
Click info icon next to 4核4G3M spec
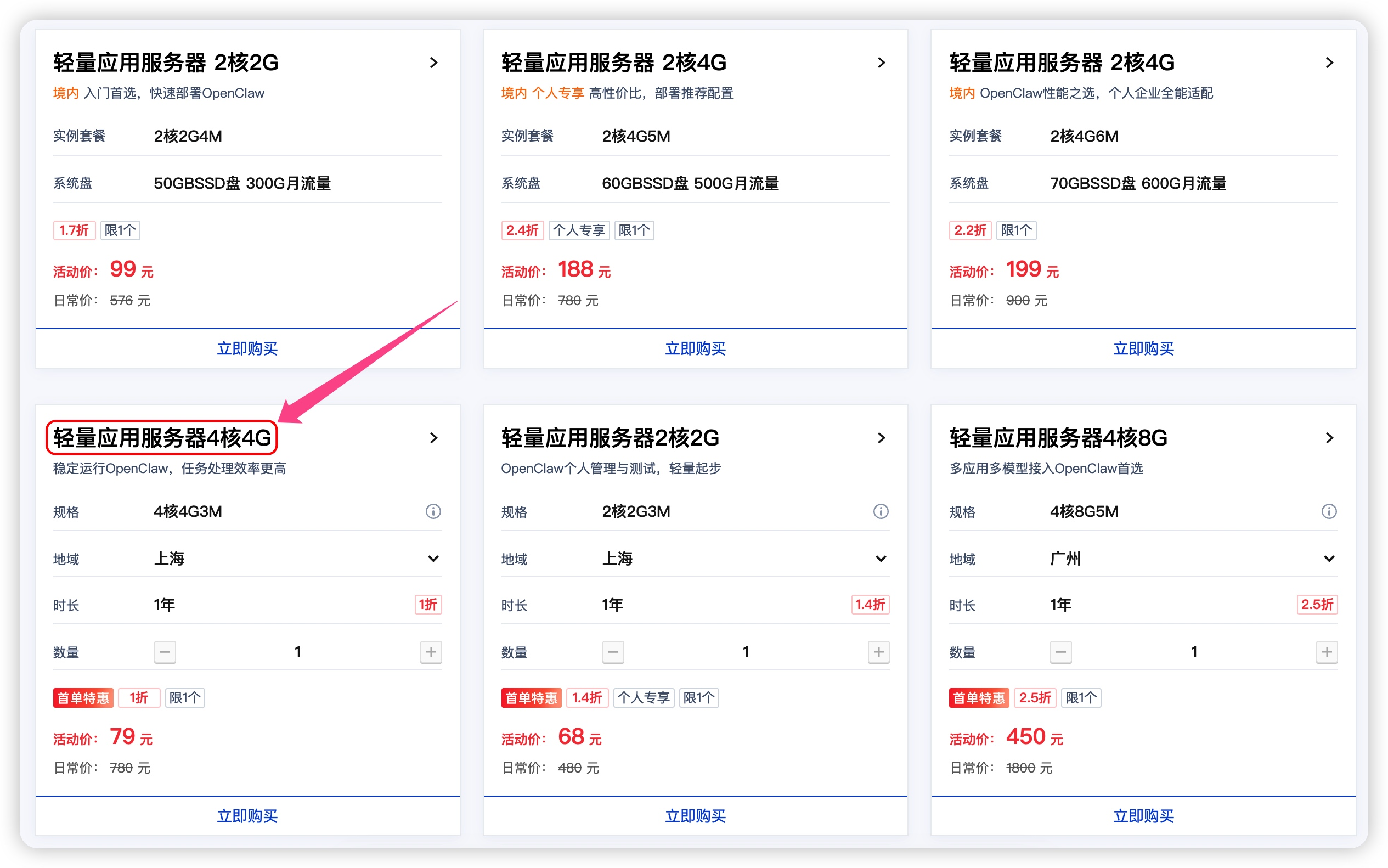click(433, 511)
